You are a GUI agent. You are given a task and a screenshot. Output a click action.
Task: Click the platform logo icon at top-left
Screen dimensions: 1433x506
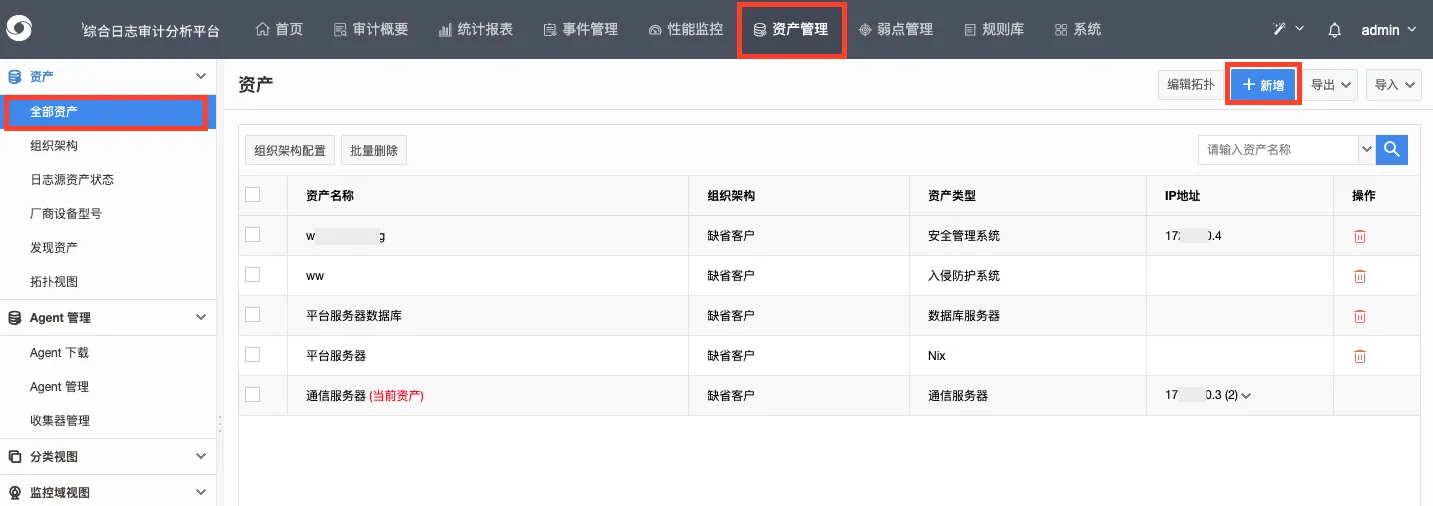19,29
